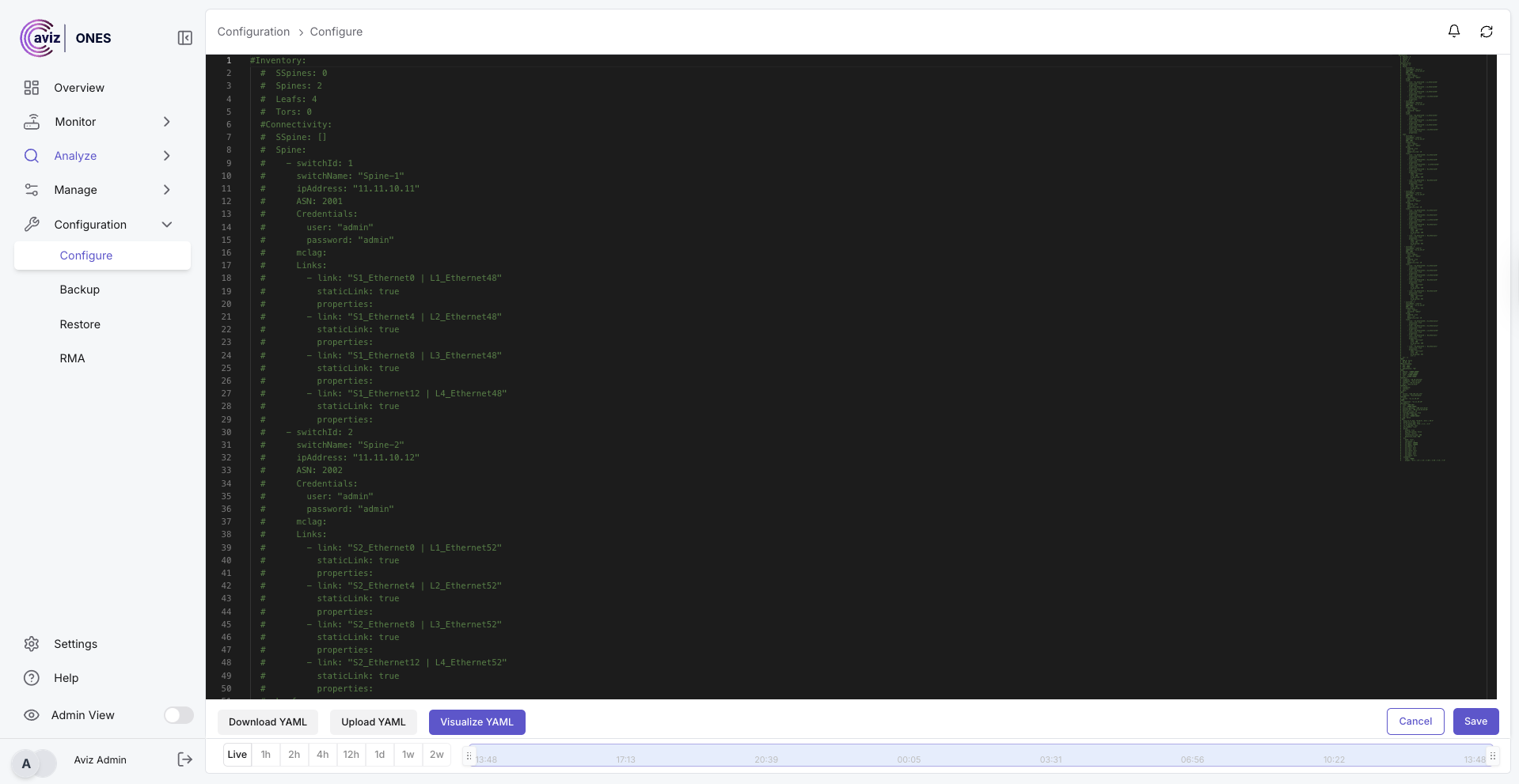Click the Admin View eye icon
The width and height of the screenshot is (1519, 784).
pos(32,715)
